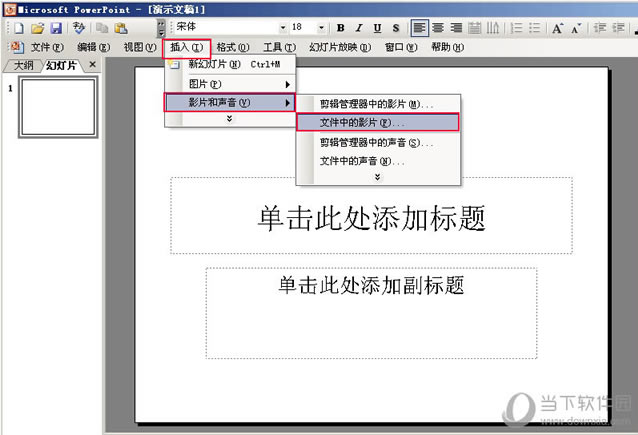Open an existing file via folder icon
The height and width of the screenshot is (435, 638).
(37, 28)
